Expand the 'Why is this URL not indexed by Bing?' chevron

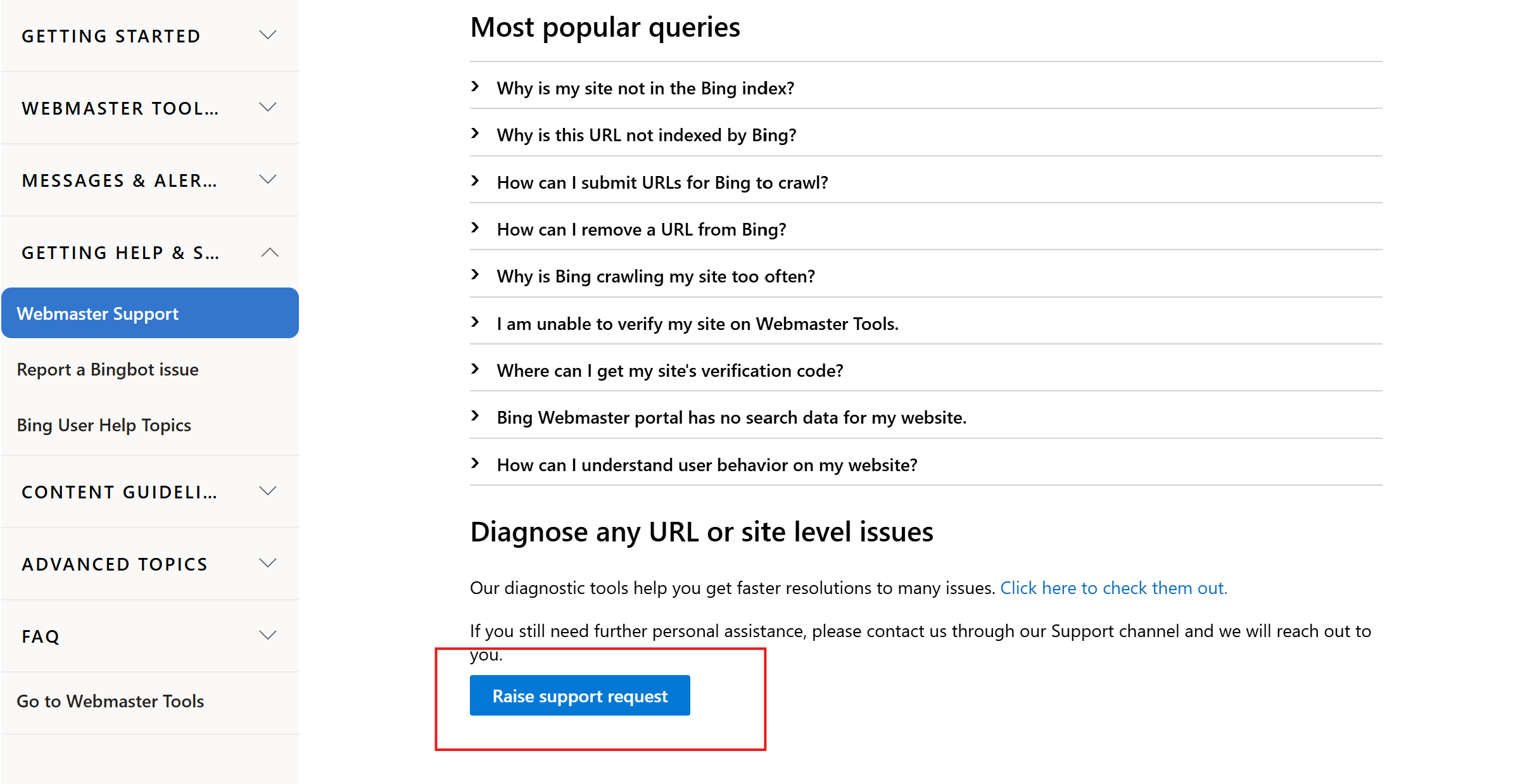pos(476,134)
